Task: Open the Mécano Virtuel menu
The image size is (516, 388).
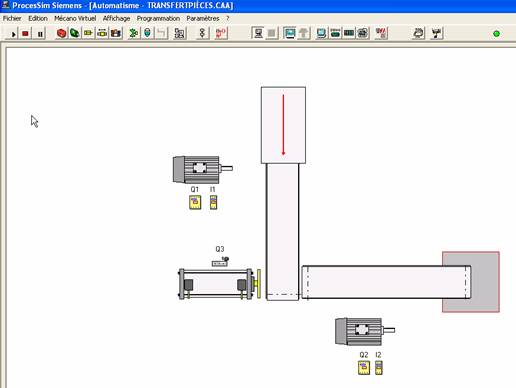Action: click(x=75, y=19)
